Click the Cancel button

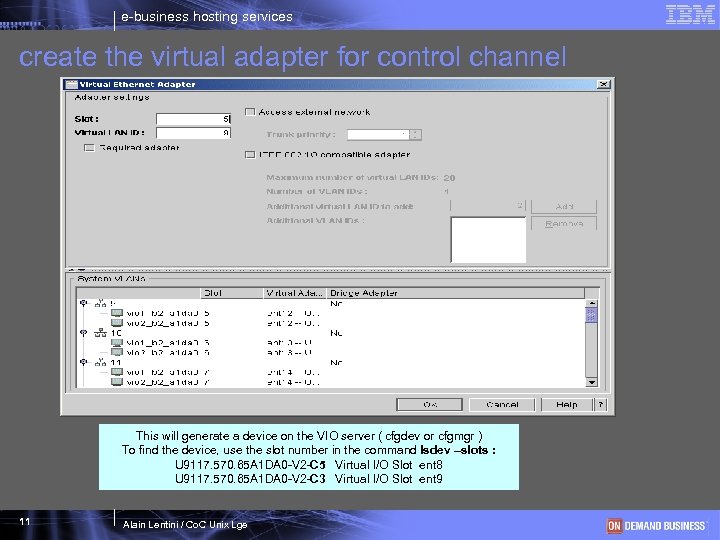[502, 405]
